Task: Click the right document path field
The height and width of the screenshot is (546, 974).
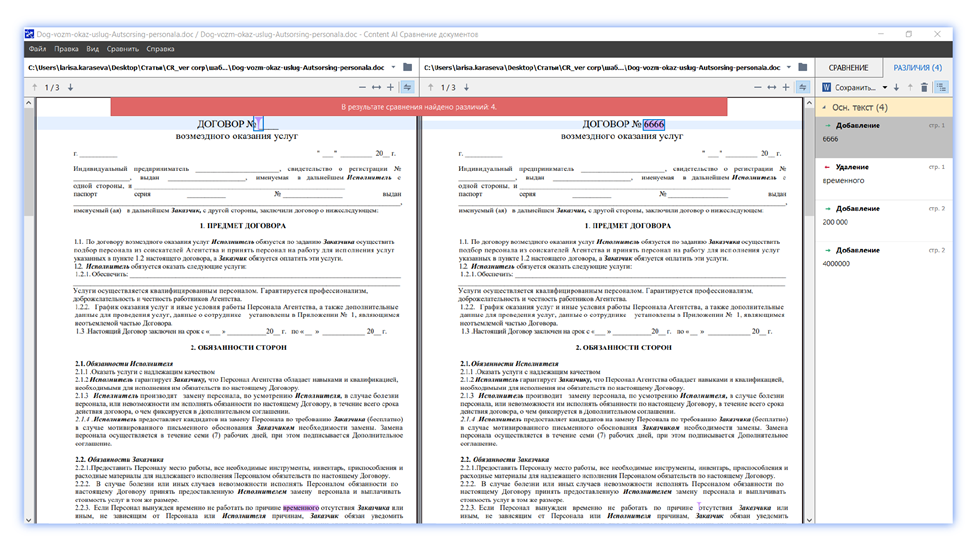Action: [x=602, y=67]
